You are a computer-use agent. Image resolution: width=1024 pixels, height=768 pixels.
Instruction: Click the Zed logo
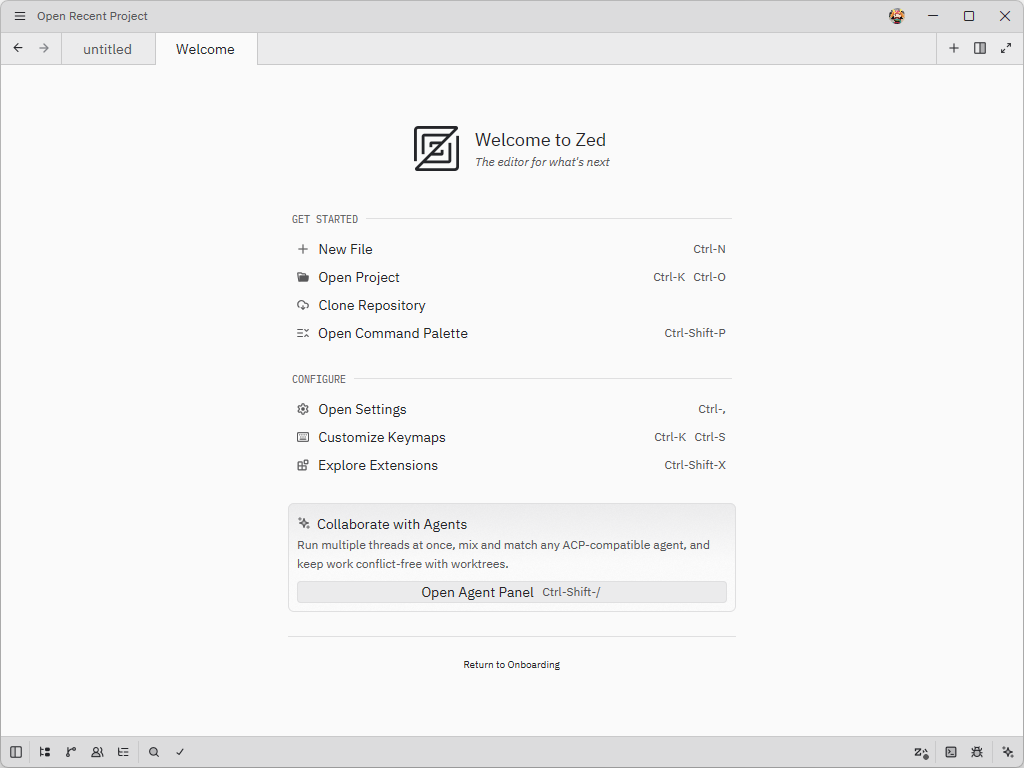436,149
